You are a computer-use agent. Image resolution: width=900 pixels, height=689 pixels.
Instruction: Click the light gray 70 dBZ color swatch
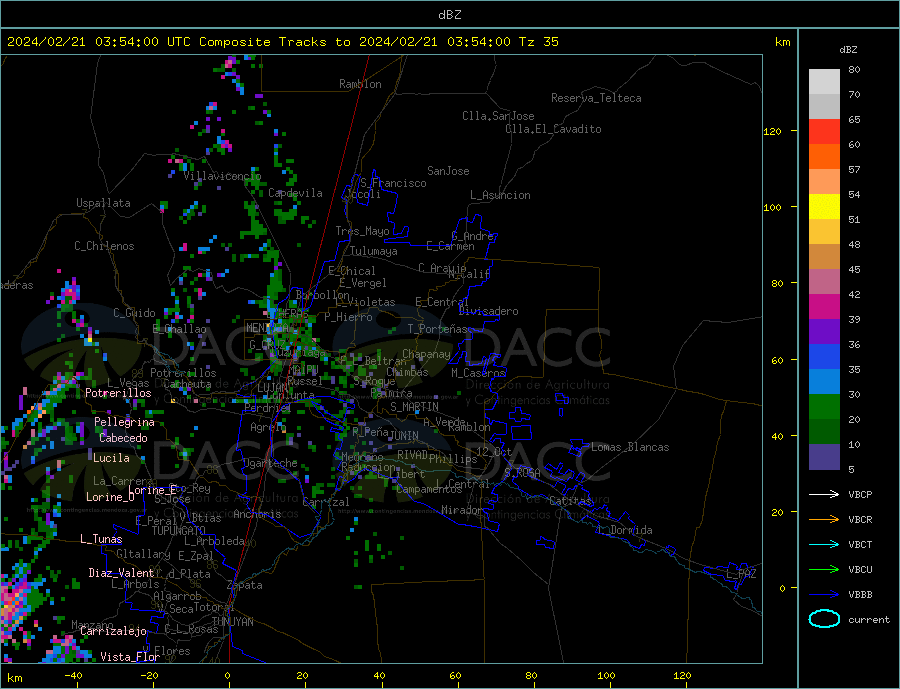click(824, 82)
